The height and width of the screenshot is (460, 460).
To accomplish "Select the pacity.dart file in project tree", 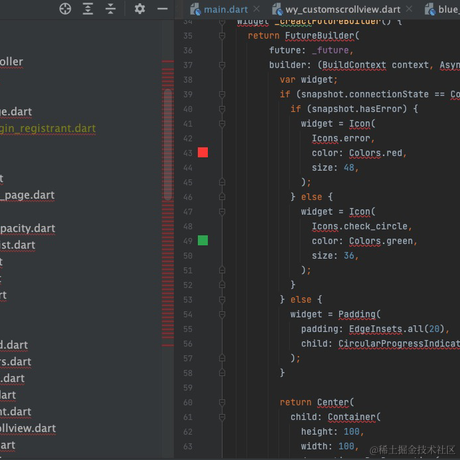I will coord(27,228).
